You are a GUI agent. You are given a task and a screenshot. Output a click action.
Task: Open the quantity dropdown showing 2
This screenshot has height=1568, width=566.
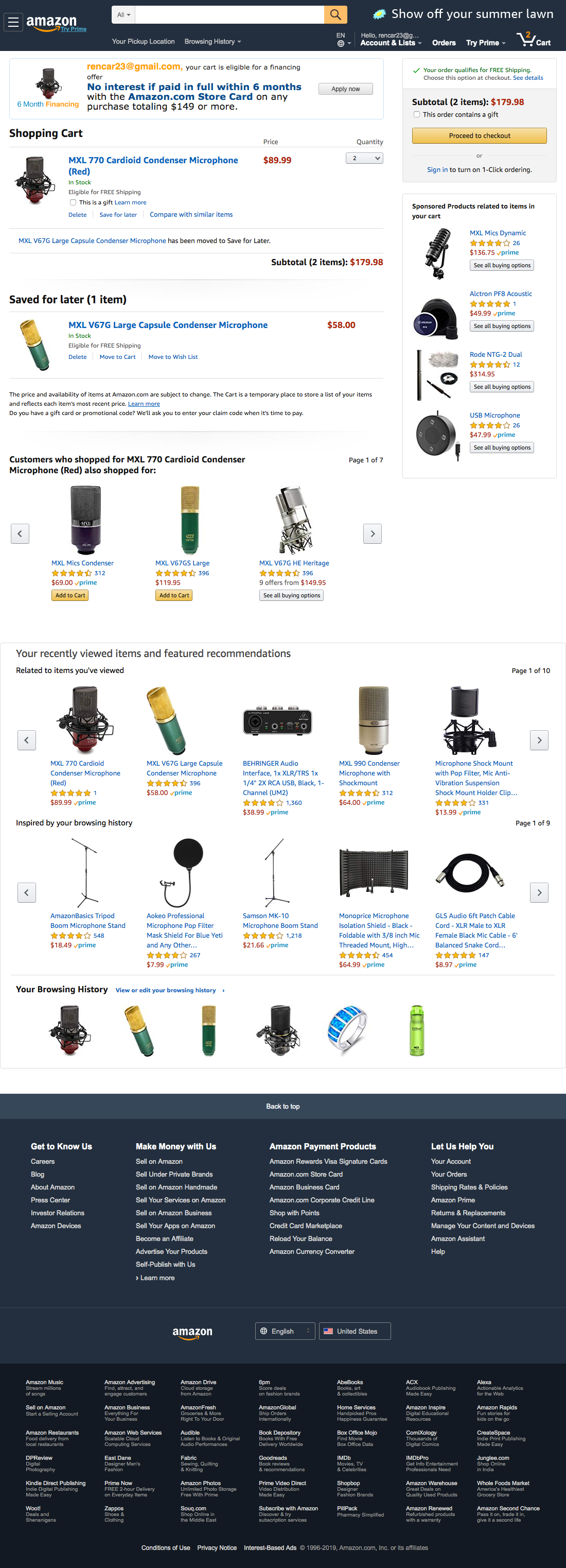coord(364,158)
